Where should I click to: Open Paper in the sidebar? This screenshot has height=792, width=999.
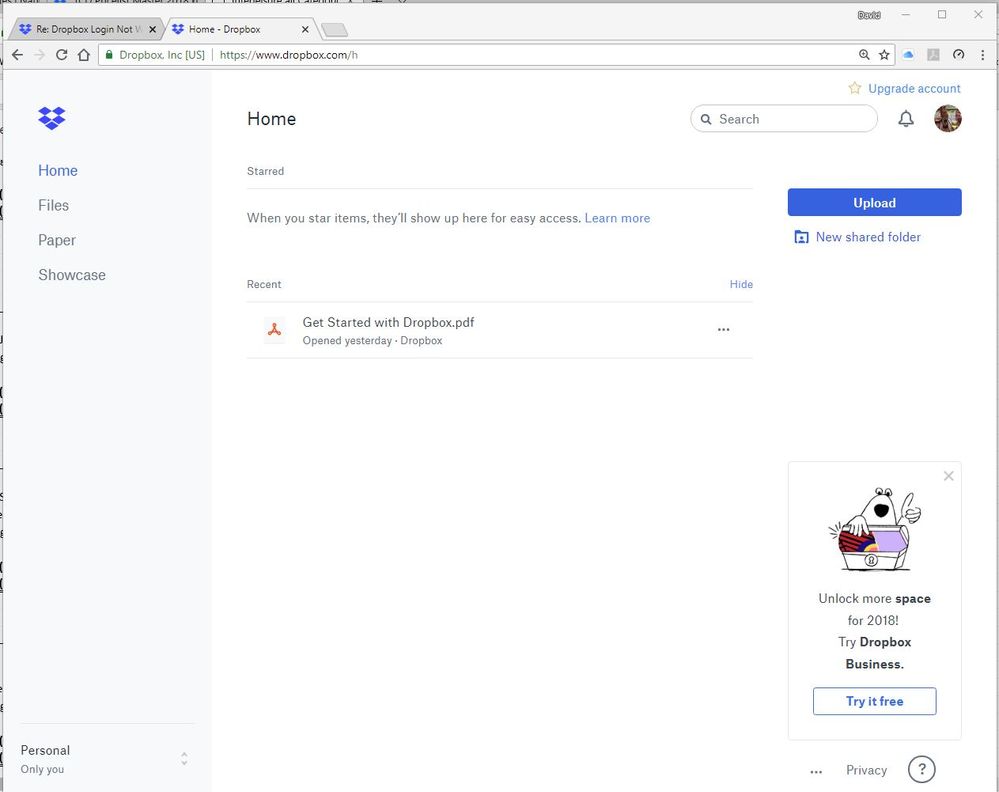coord(57,240)
